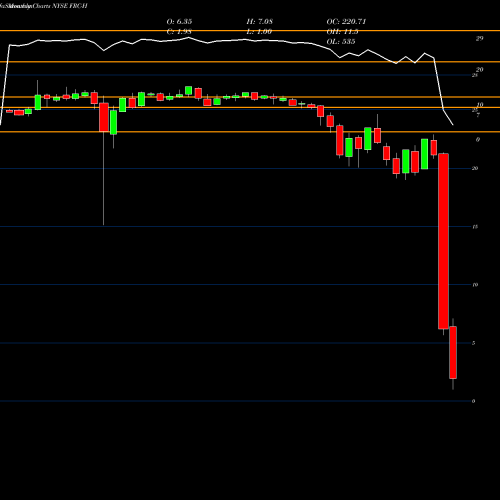Click the OC: 220.71 readout
The width and height of the screenshot is (500, 500).
[346, 21]
